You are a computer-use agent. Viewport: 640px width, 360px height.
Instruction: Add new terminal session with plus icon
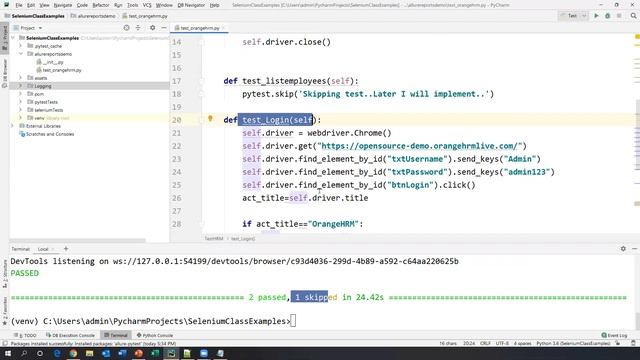66,249
